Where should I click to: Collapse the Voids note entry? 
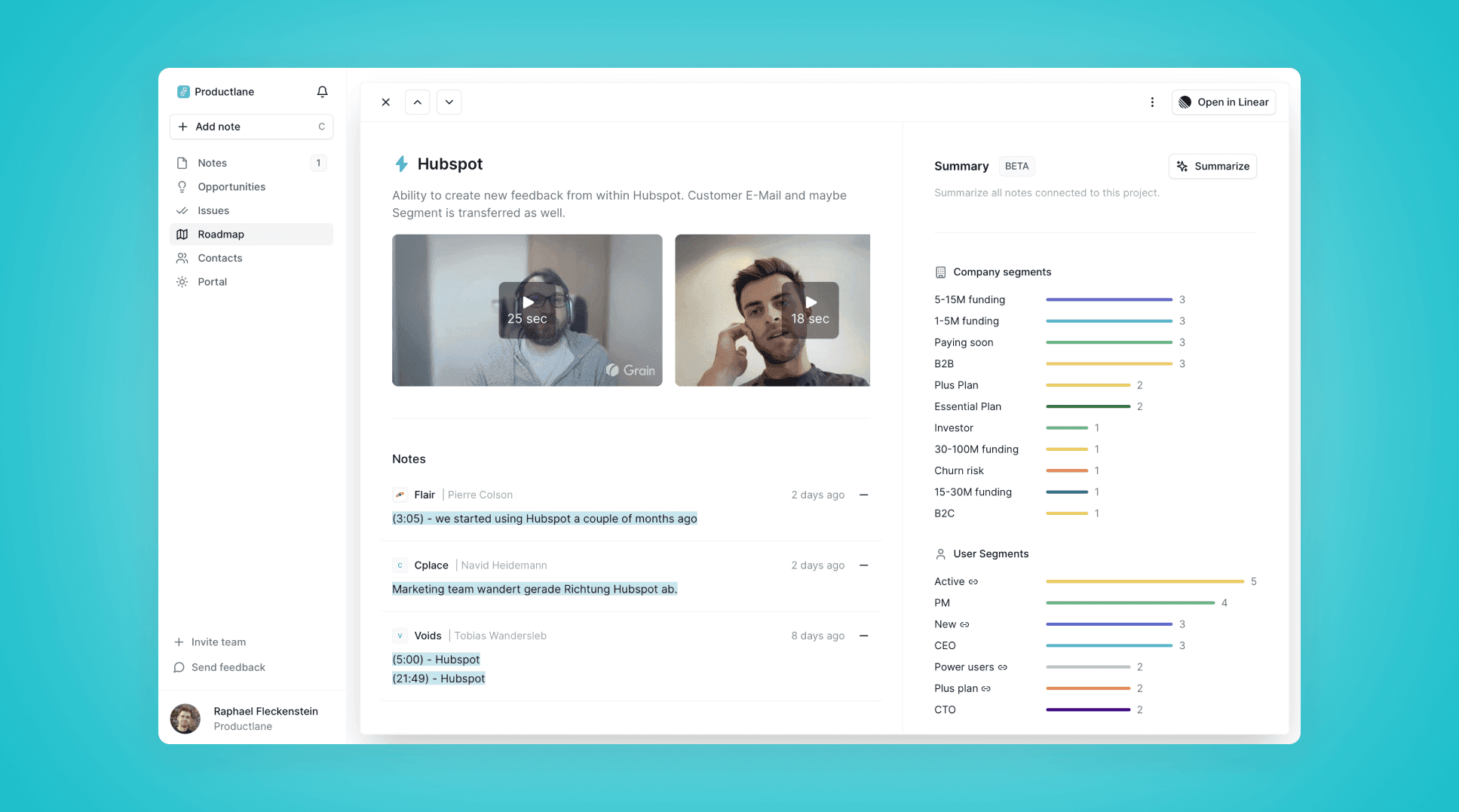(863, 636)
